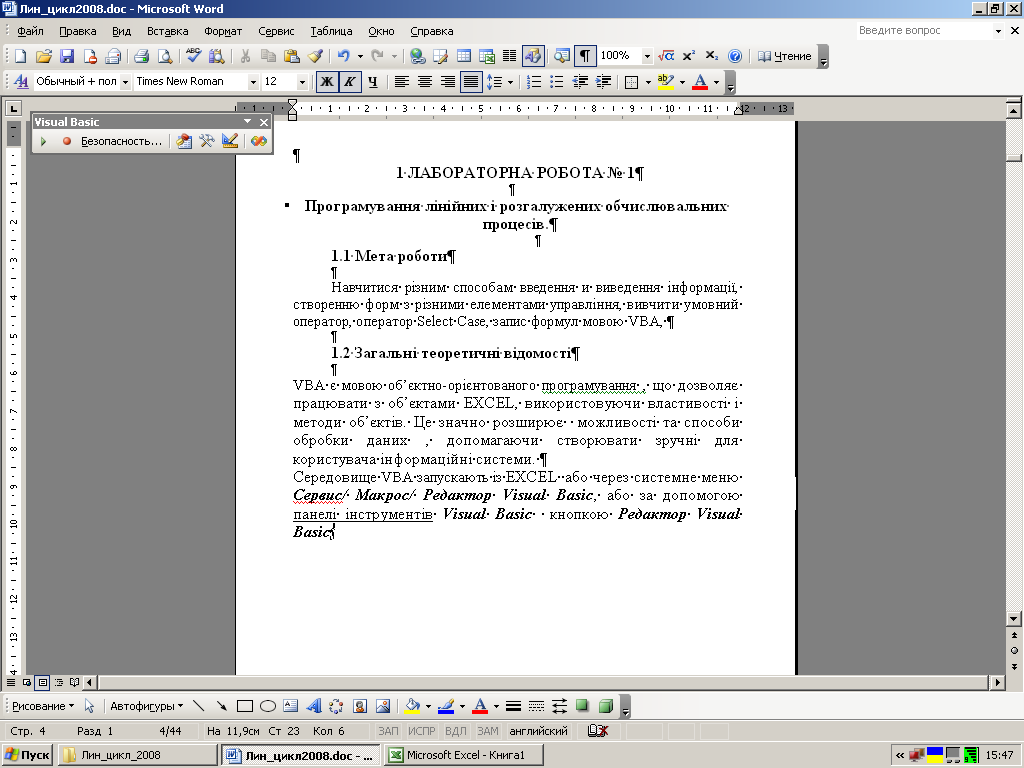This screenshot has width=1024, height=768.
Task: Apply subscript formatting
Action: pos(711,57)
